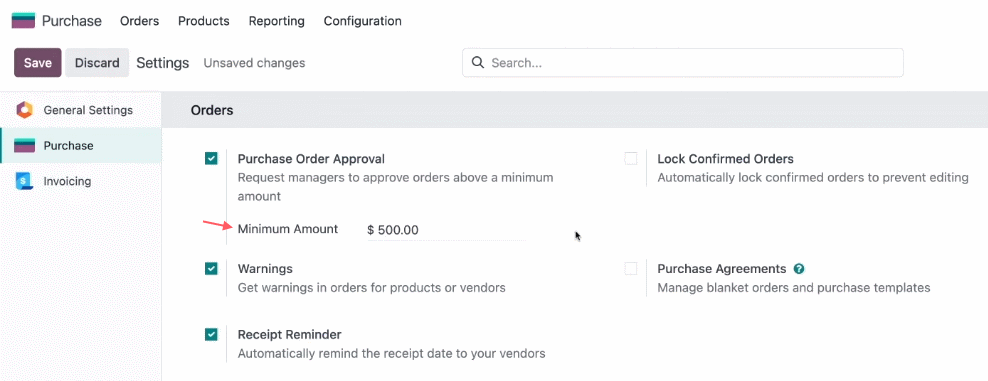Focus the settings Search box
Viewport: 988px width, 381px height.
(682, 63)
